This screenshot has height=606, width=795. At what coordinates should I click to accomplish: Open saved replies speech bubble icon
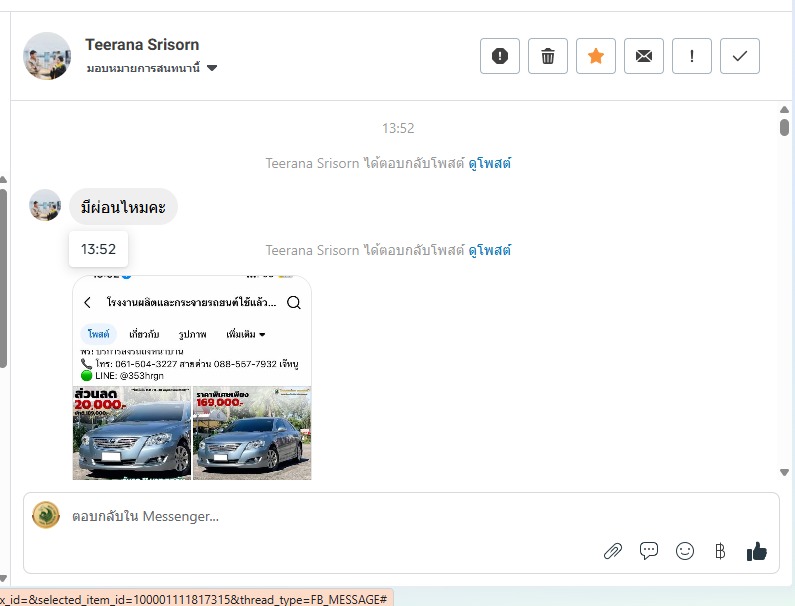click(x=648, y=551)
